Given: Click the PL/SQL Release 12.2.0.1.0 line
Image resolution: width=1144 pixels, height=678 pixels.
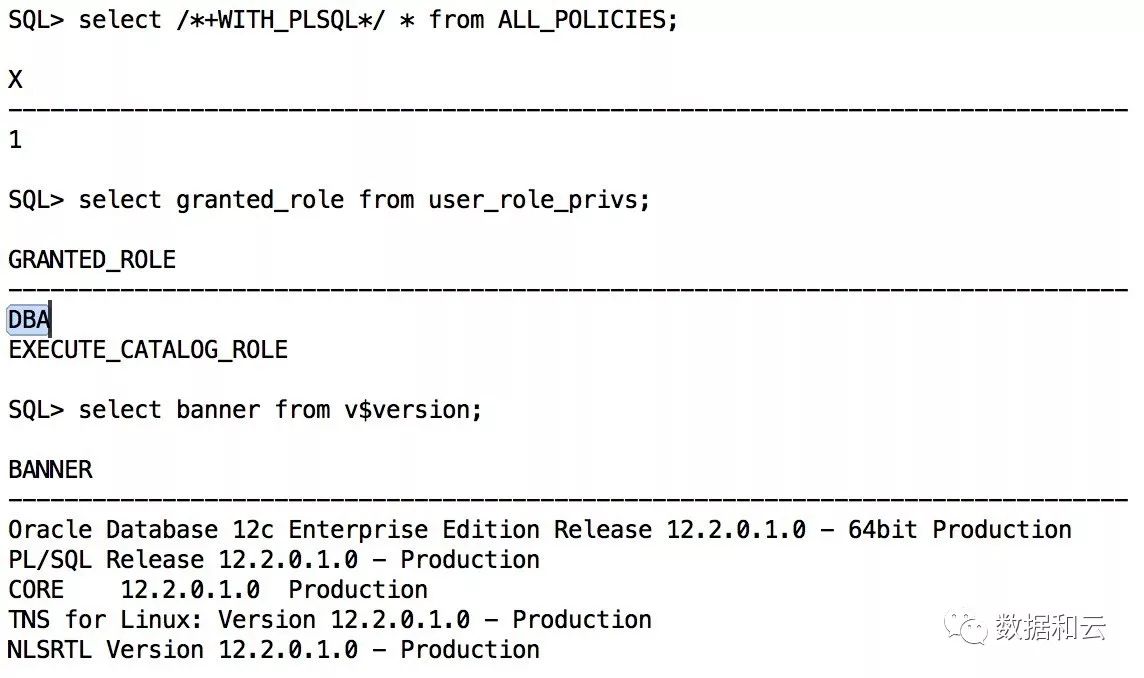Looking at the screenshot, I should (x=274, y=560).
